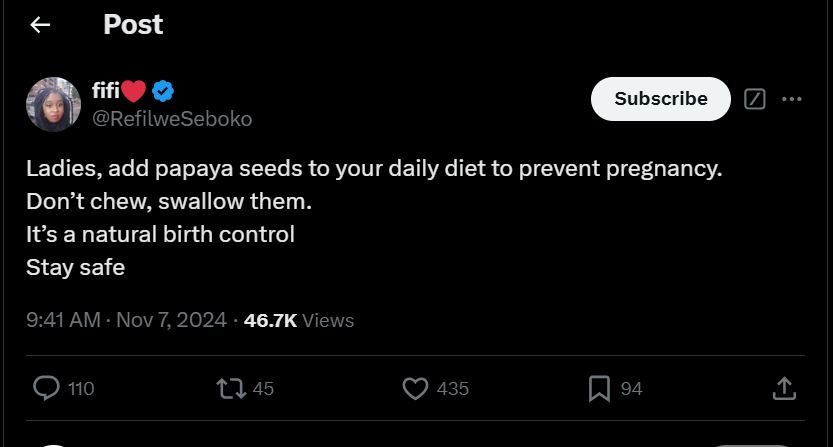Go back using the left arrow
Viewport: 833px width, 447px height.
click(40, 25)
